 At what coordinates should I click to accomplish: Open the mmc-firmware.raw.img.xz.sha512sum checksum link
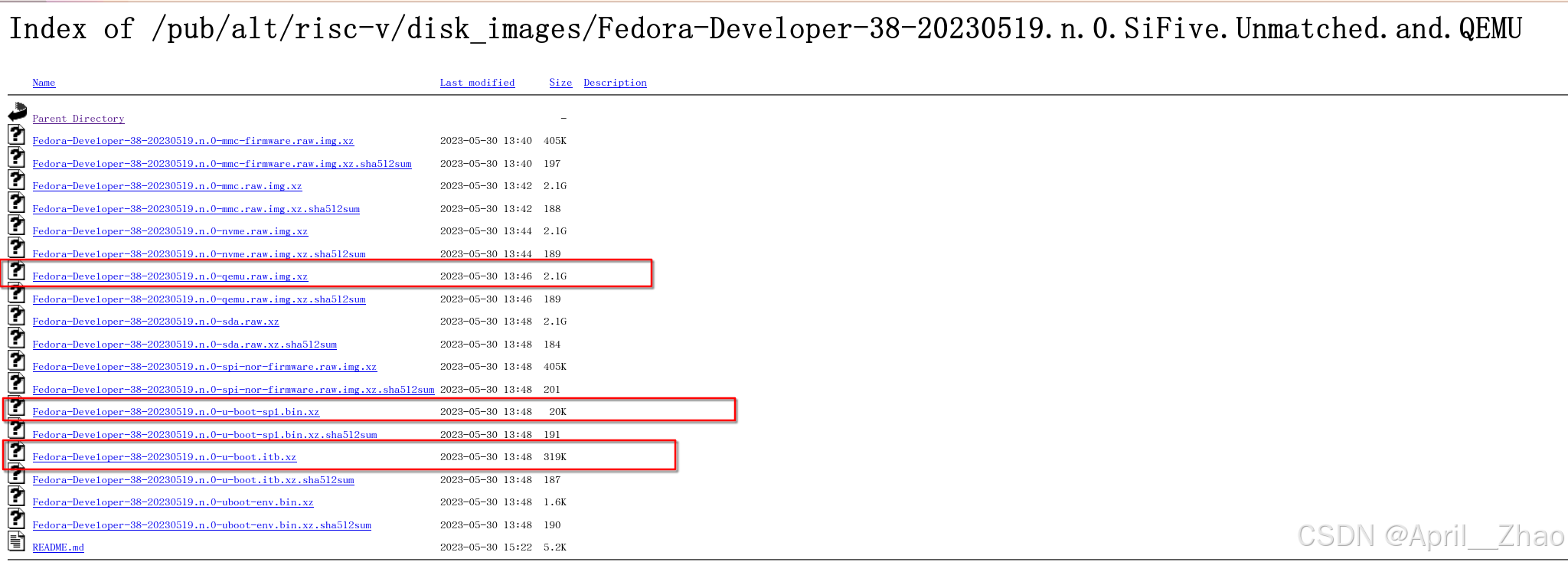pos(222,164)
